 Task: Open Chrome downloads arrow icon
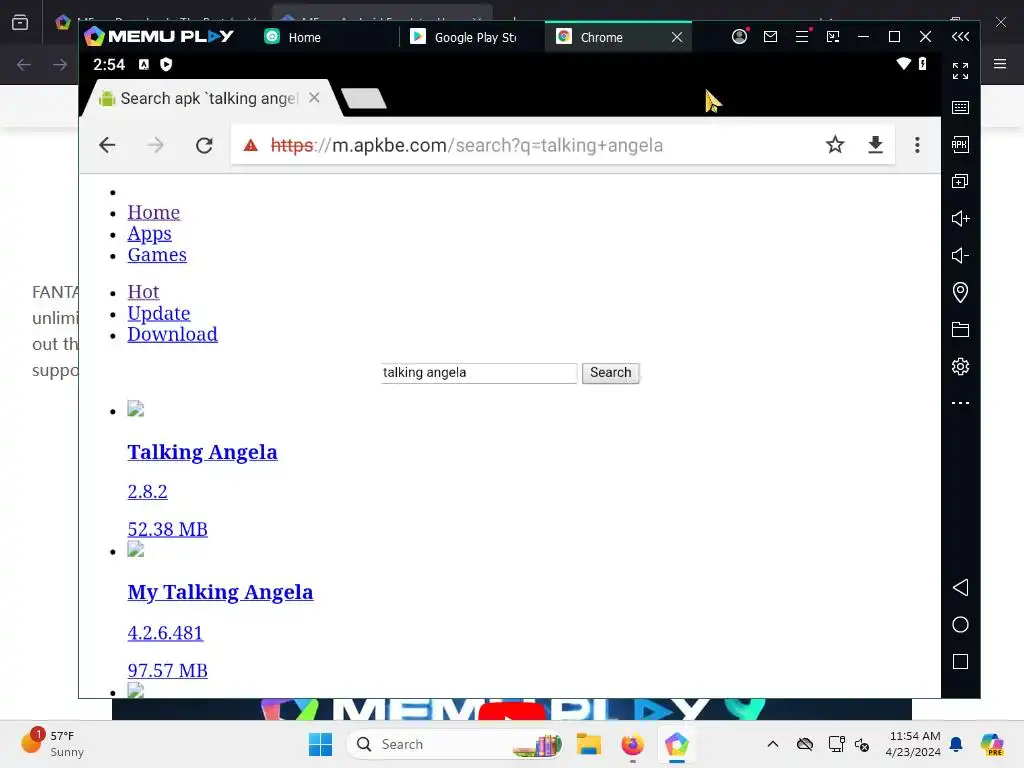coord(875,144)
